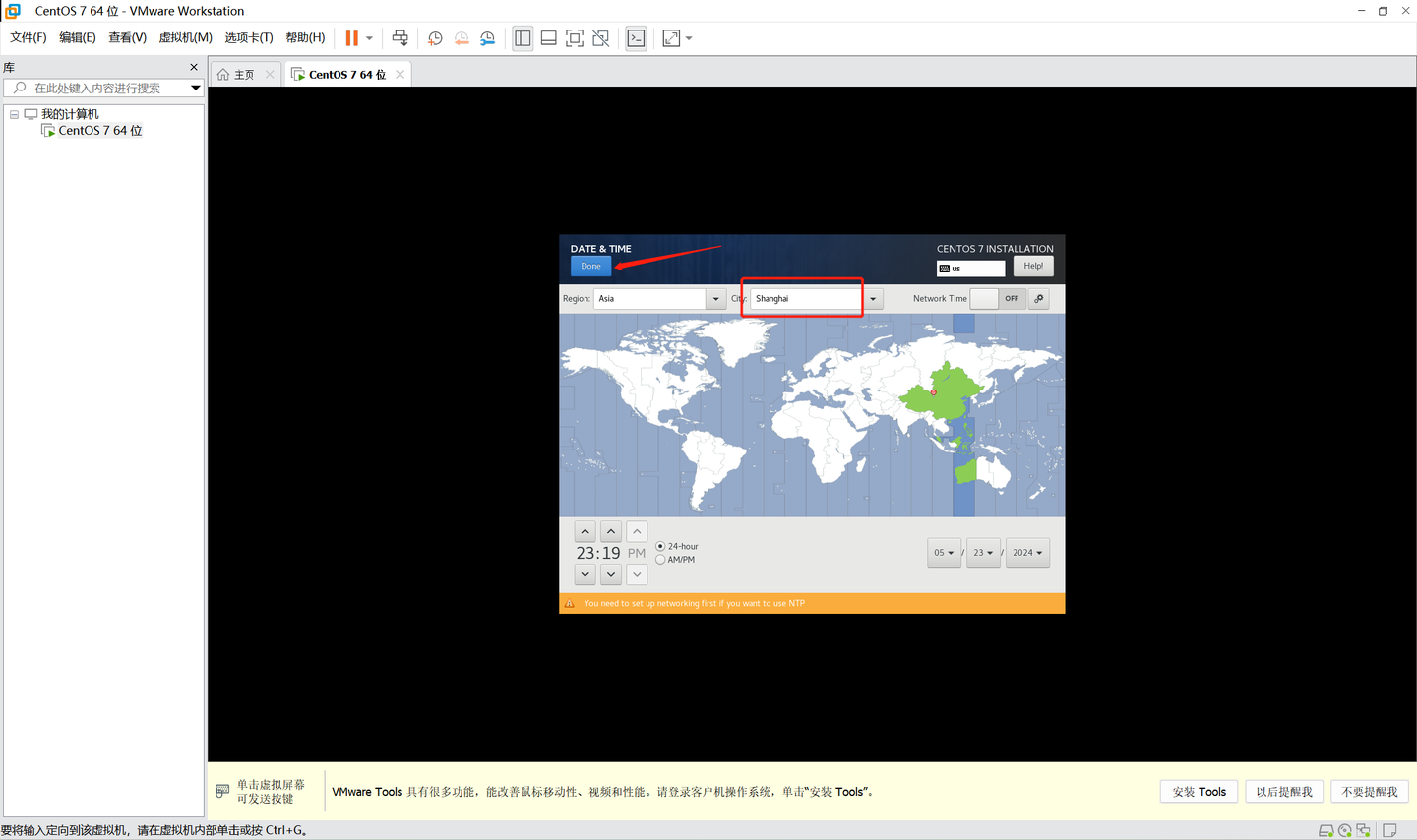Image resolution: width=1417 pixels, height=840 pixels.
Task: Switch to Unity mode
Action: pyautogui.click(x=600, y=37)
